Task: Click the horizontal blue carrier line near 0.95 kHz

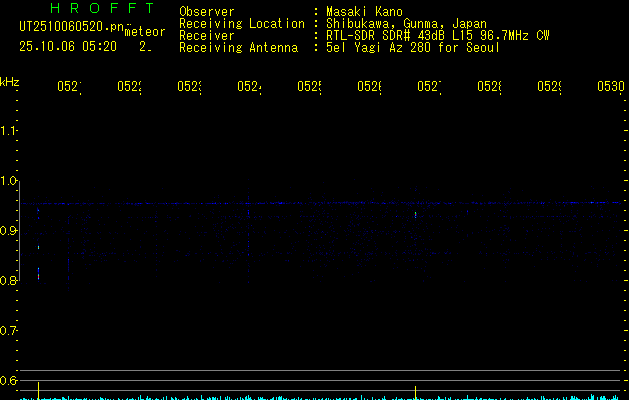Action: (322, 203)
